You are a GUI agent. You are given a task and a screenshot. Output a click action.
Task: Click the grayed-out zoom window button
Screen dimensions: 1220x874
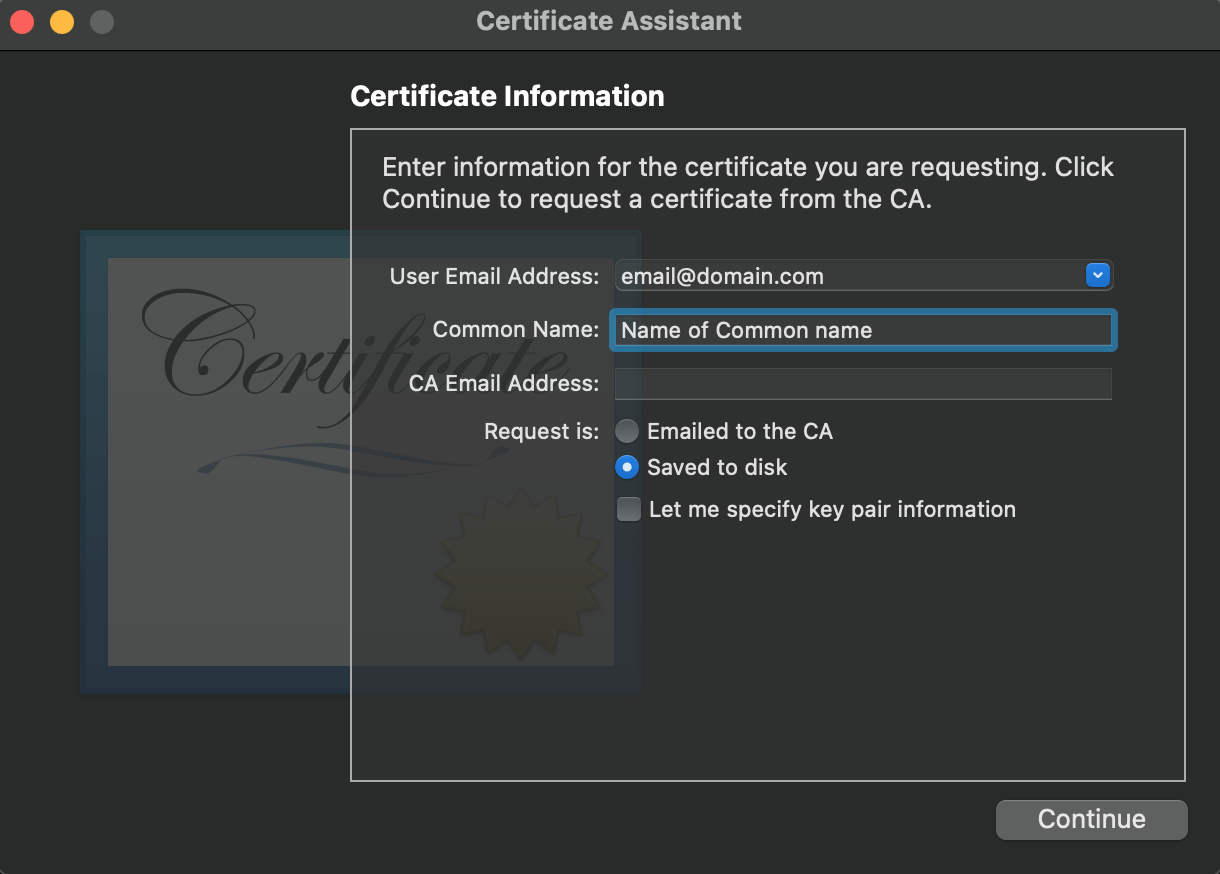pyautogui.click(x=102, y=22)
